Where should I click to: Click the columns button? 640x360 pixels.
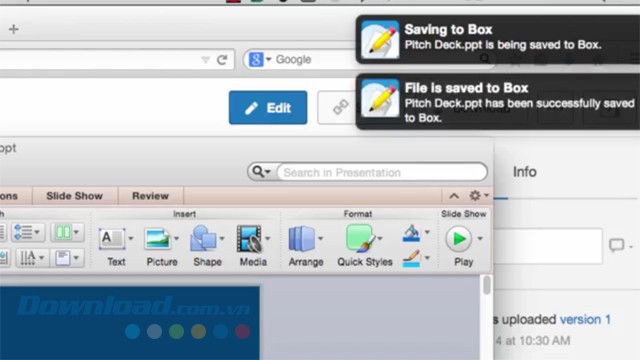(67, 232)
